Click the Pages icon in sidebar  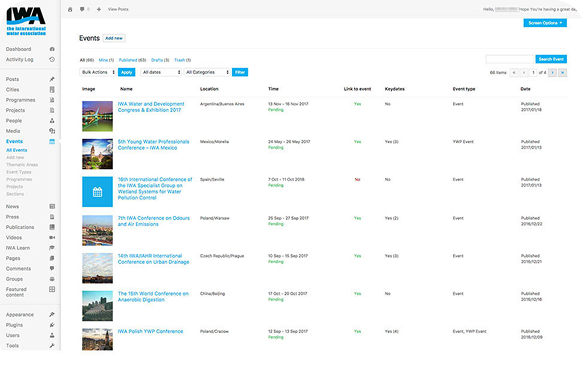[52, 258]
